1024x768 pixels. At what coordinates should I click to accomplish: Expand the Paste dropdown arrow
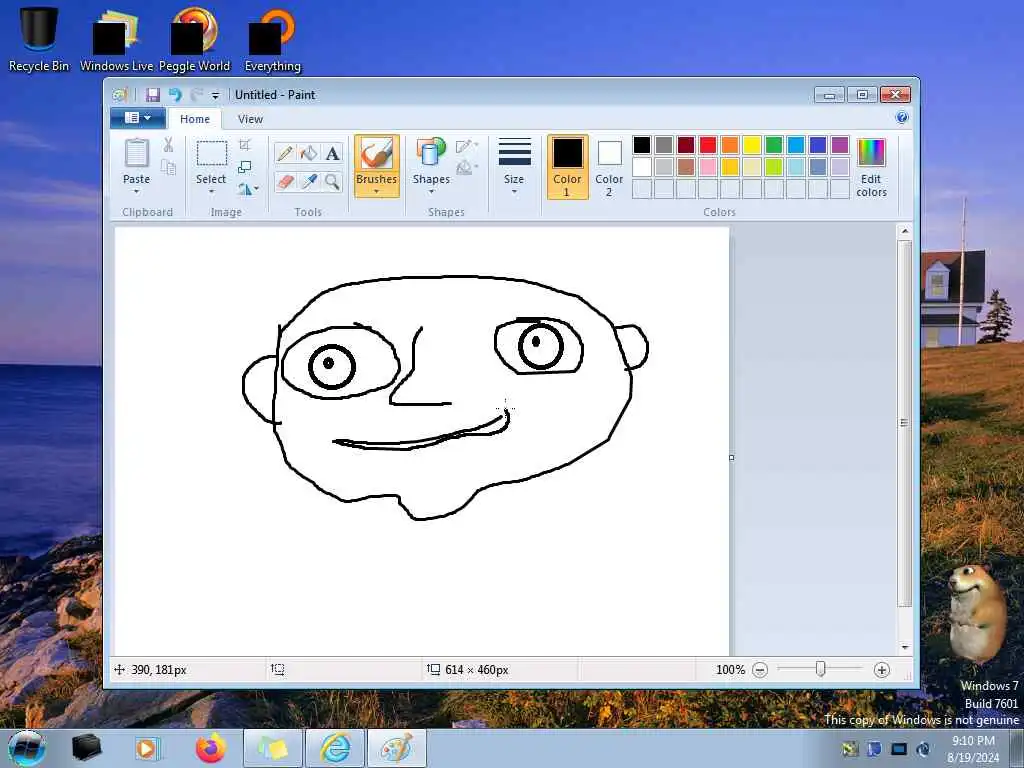click(x=136, y=191)
